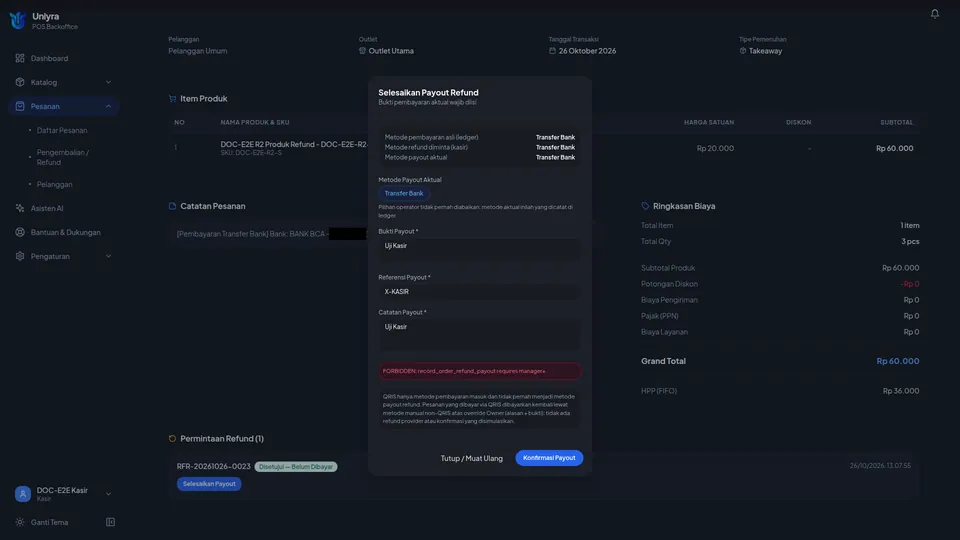This screenshot has width=960, height=540.
Task: Open Pengembalian / Refund page
Action: [x=62, y=157]
